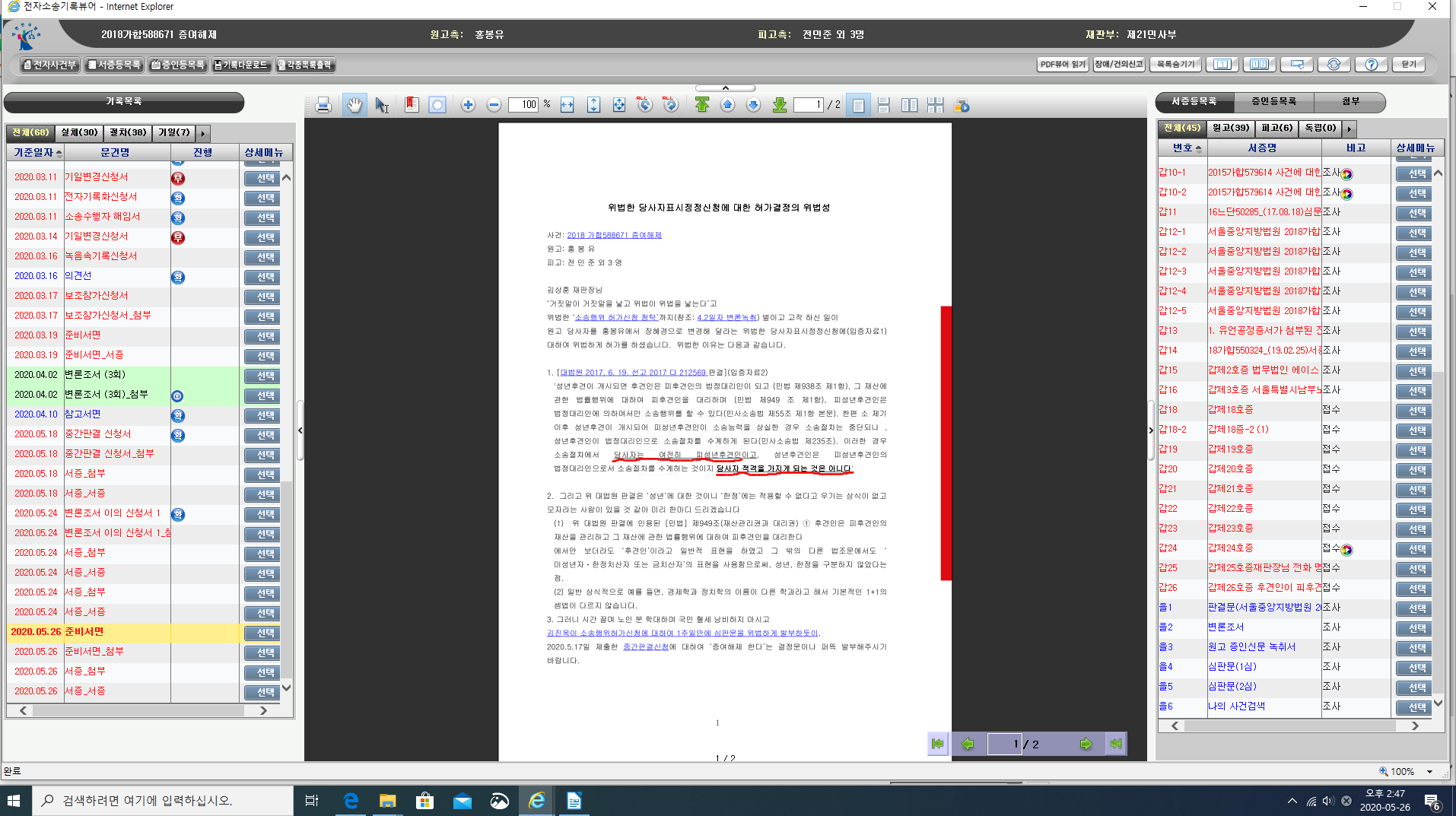Zoom in with the plus icon
The image size is (1456, 816).
[468, 106]
